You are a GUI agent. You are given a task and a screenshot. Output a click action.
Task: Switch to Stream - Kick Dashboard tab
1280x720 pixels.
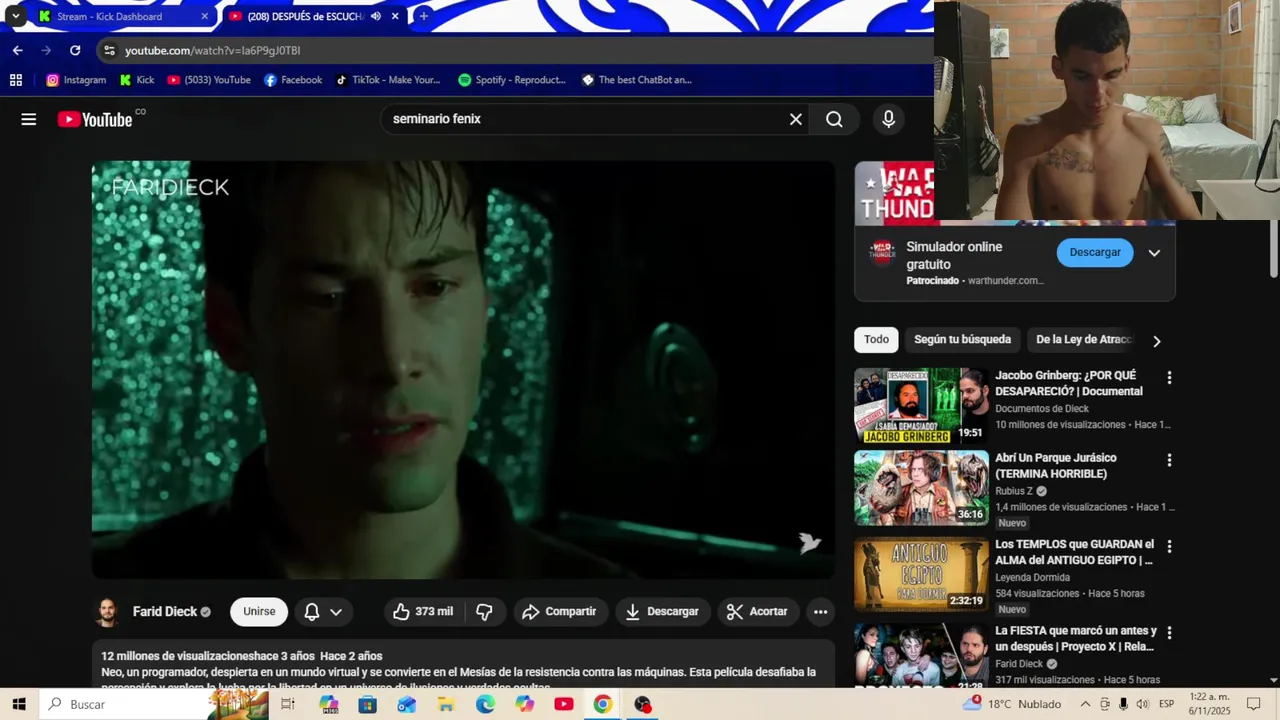pyautogui.click(x=120, y=16)
